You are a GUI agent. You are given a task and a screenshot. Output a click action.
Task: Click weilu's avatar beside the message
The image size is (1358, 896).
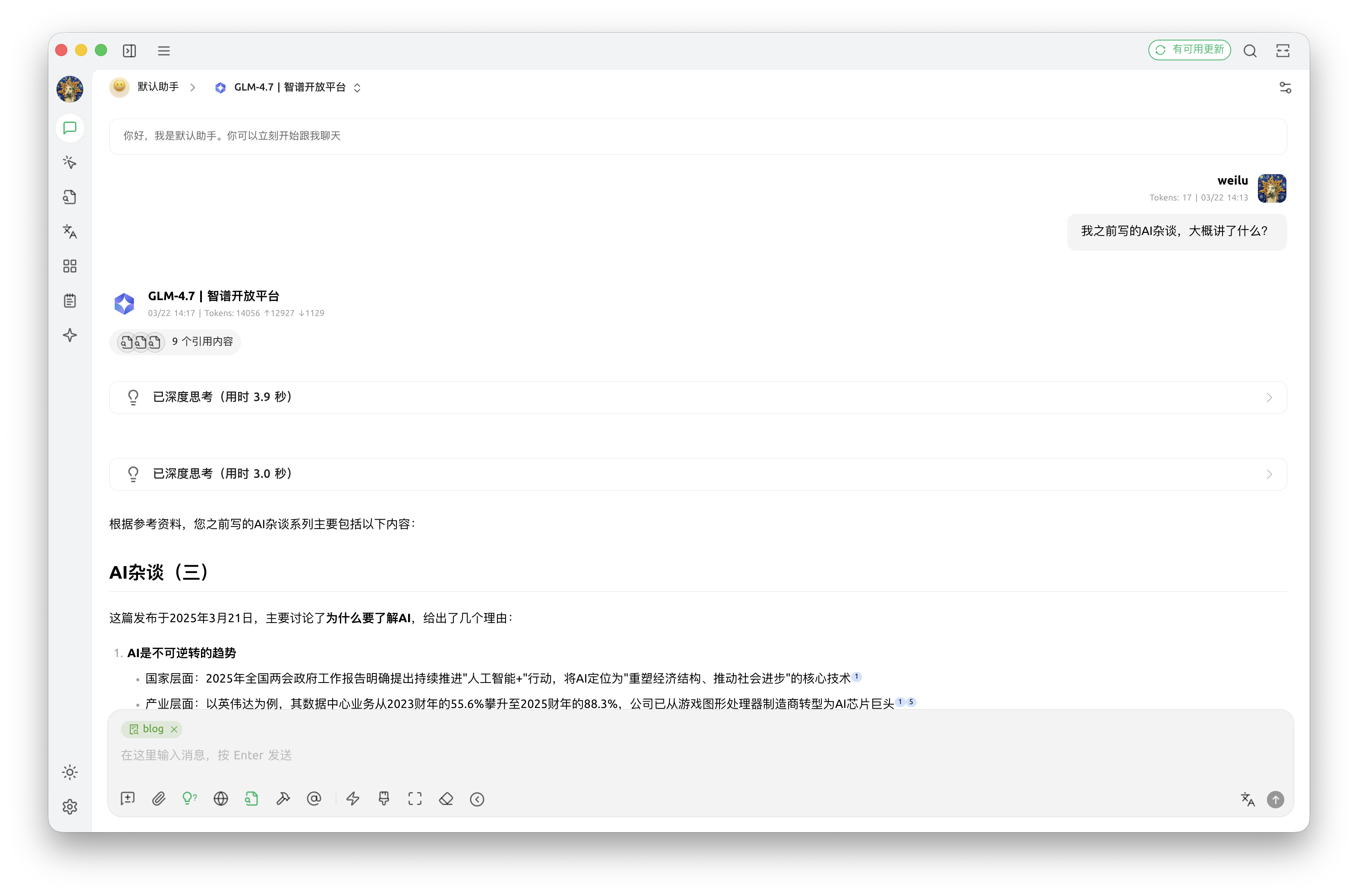point(1272,188)
